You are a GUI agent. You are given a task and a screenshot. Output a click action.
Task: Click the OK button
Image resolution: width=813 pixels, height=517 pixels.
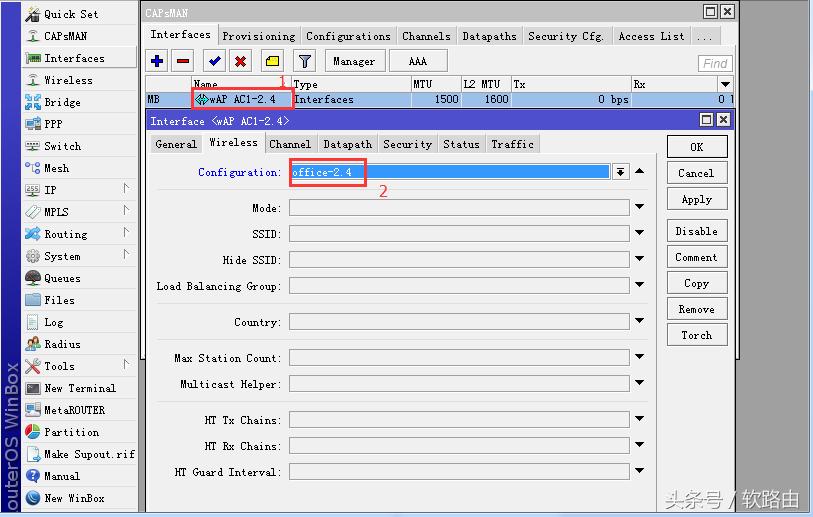(697, 147)
